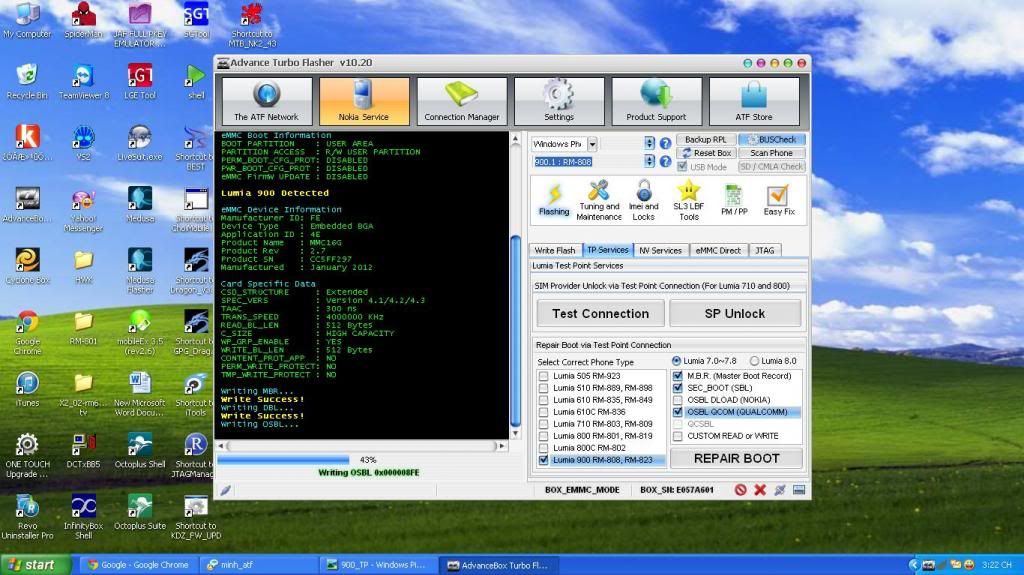The height and width of the screenshot is (575, 1024).
Task: Open the Windows start menu
Action: tap(35, 565)
